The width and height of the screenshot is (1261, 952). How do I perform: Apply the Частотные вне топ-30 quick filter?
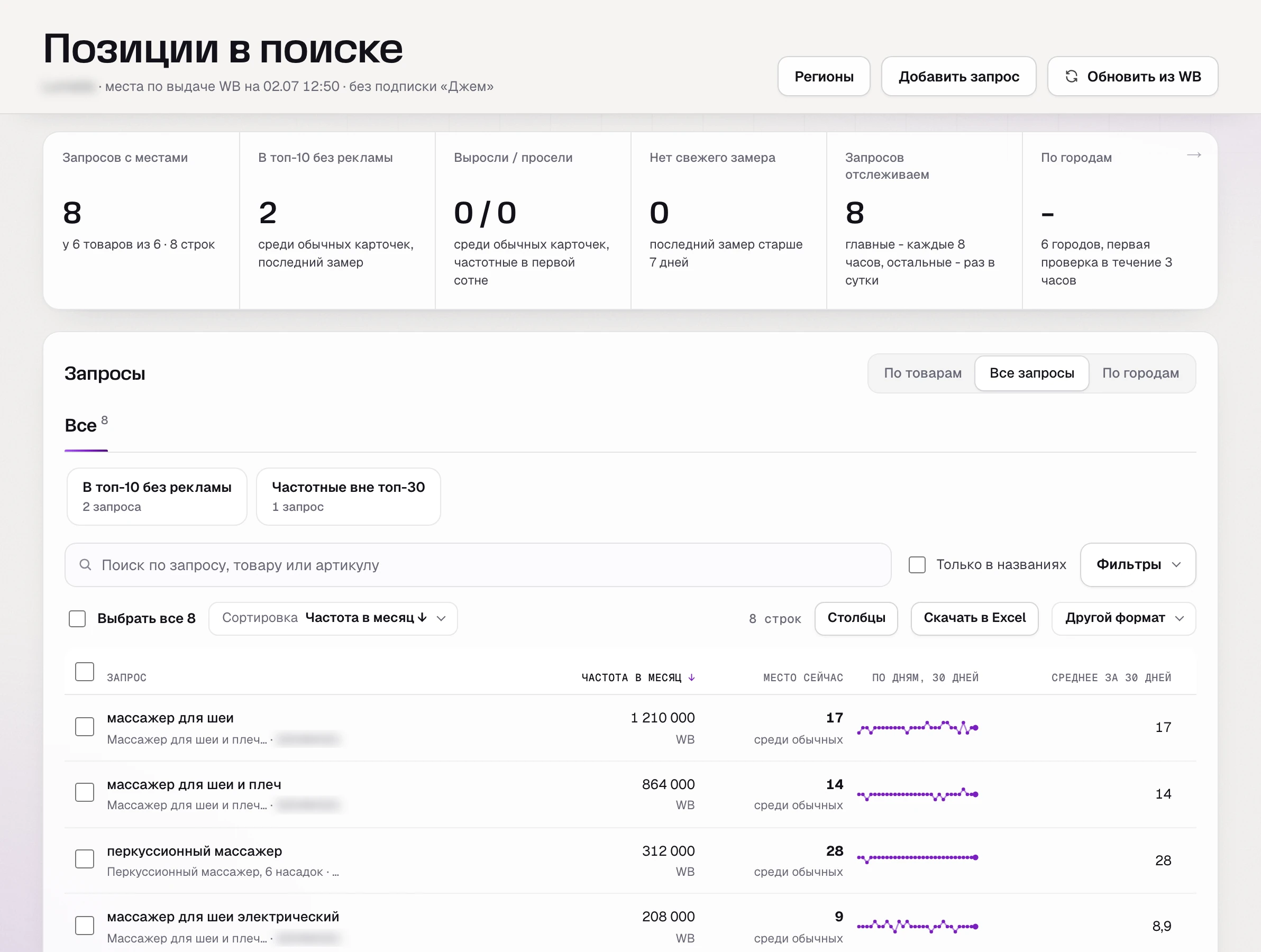point(349,497)
